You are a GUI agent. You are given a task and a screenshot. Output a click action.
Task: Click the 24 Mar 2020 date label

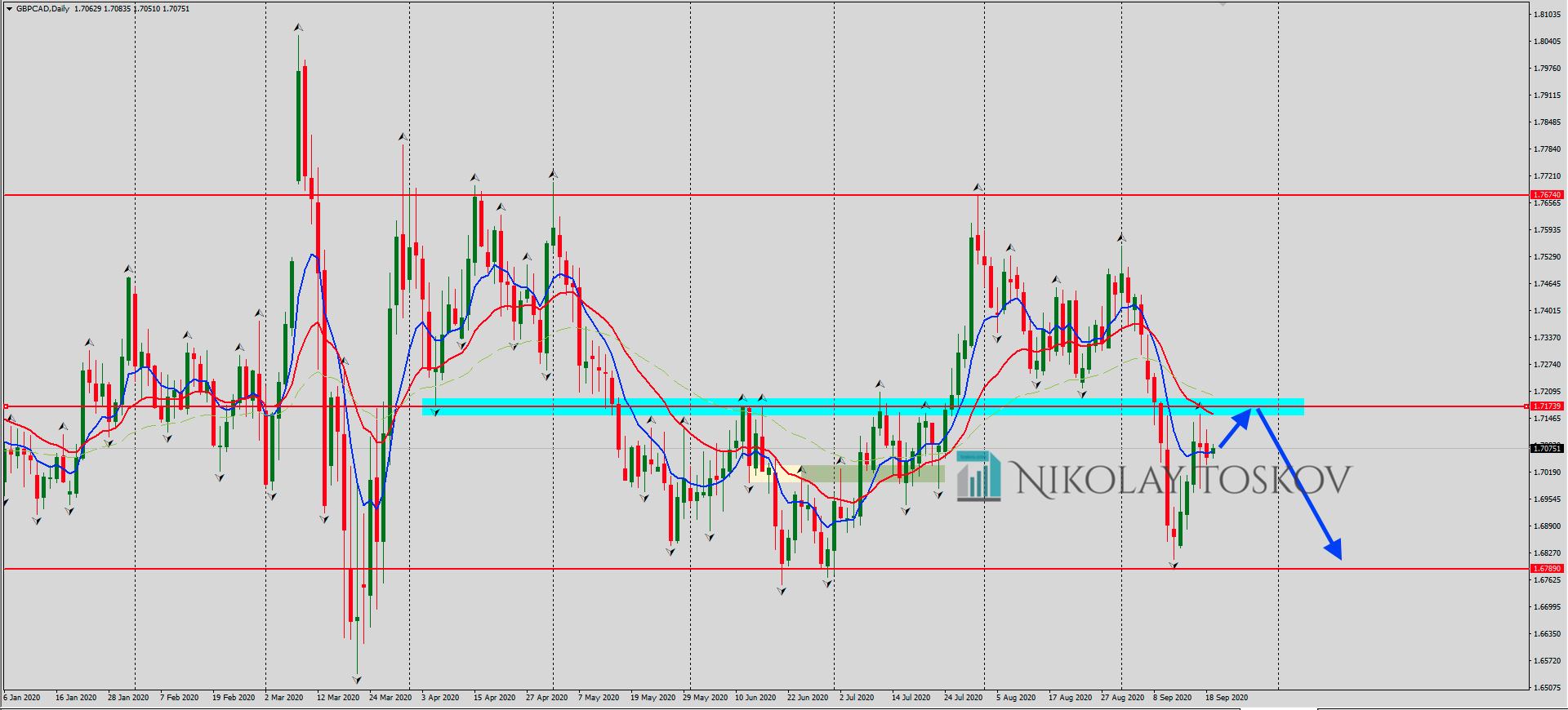[x=390, y=698]
